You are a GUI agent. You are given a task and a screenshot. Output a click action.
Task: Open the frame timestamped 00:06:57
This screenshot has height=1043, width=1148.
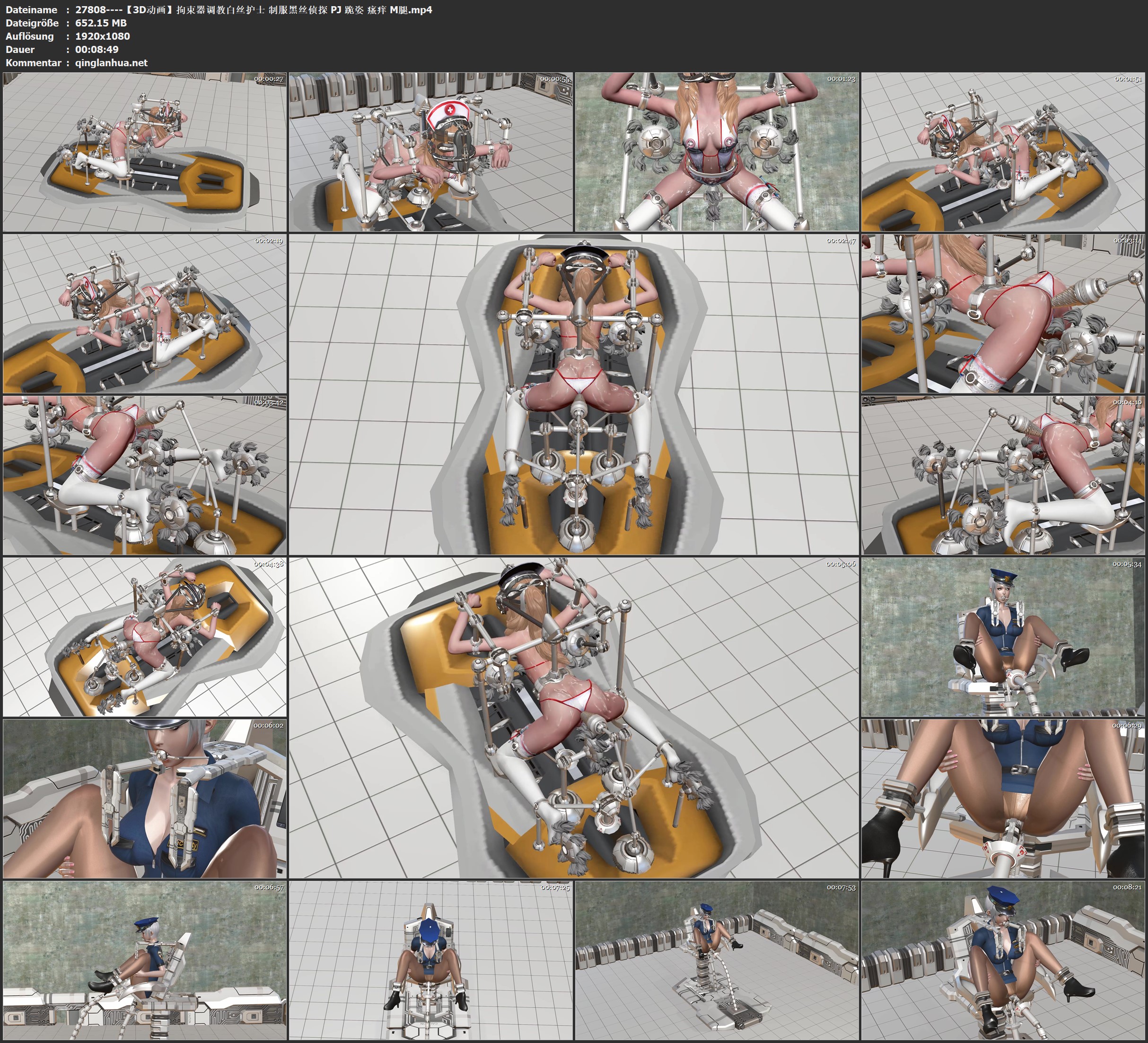(145, 960)
